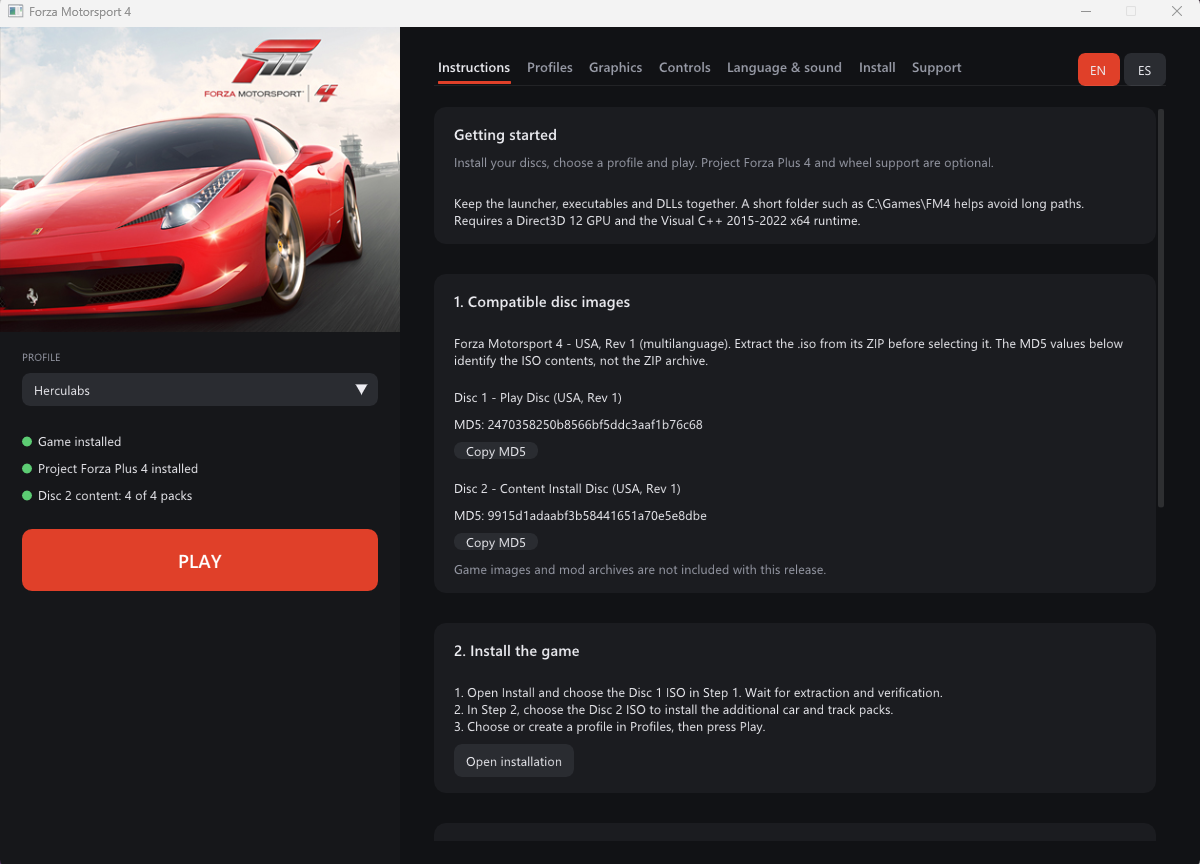Click 'Disc 2 - Content Install Disc (USA, Rev 1)' label

coord(567,488)
